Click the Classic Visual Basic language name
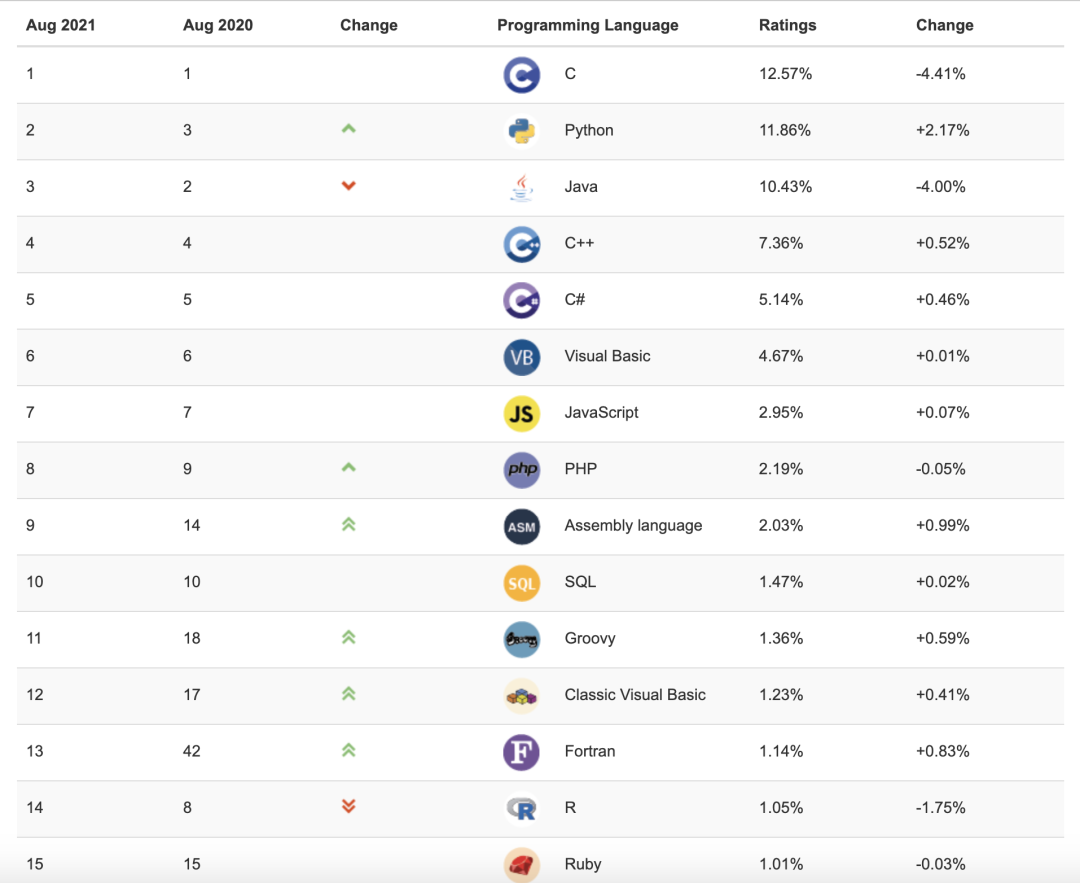1080x883 pixels. (635, 695)
